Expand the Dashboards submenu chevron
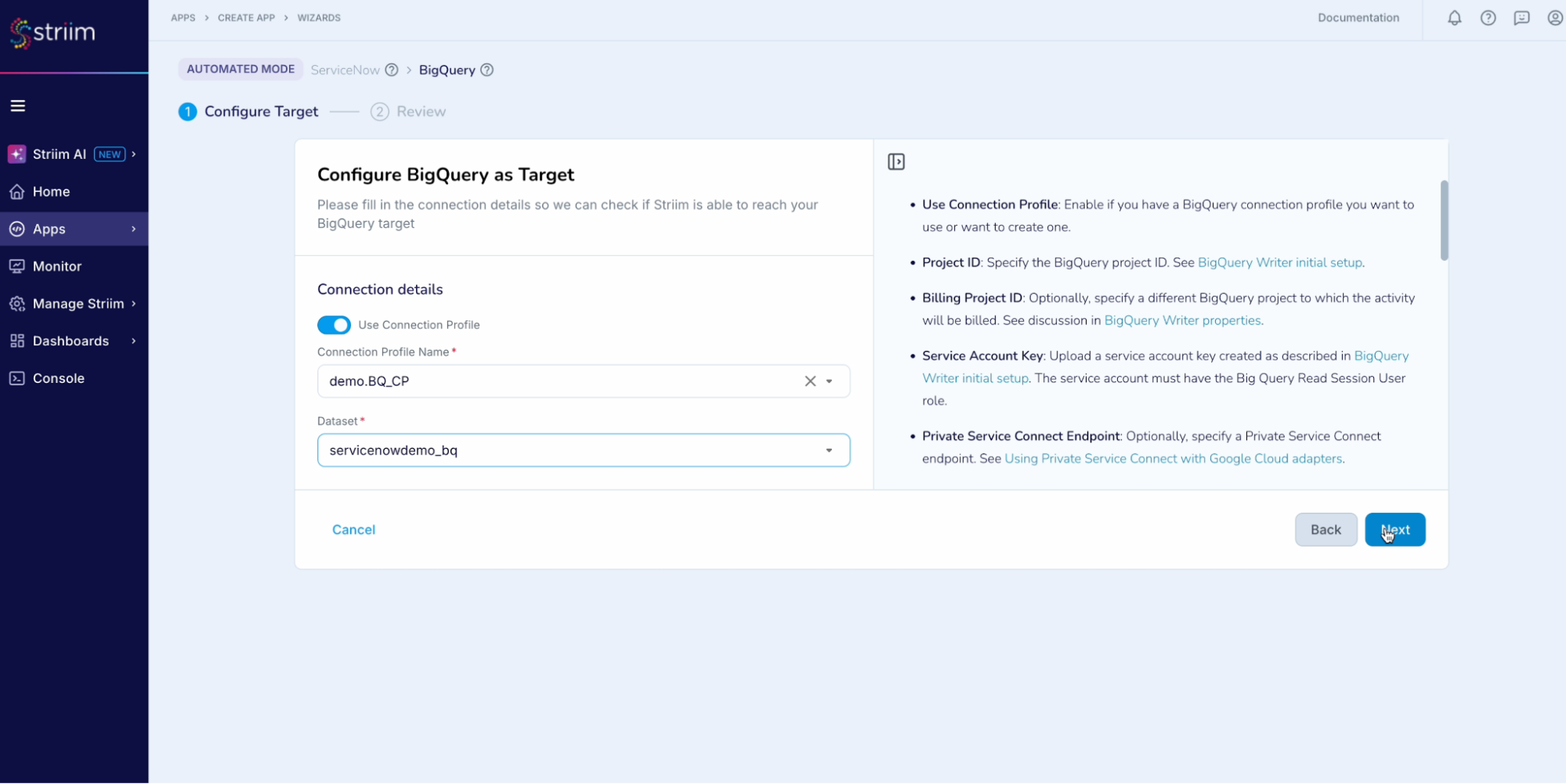Image resolution: width=1566 pixels, height=784 pixels. click(x=134, y=341)
